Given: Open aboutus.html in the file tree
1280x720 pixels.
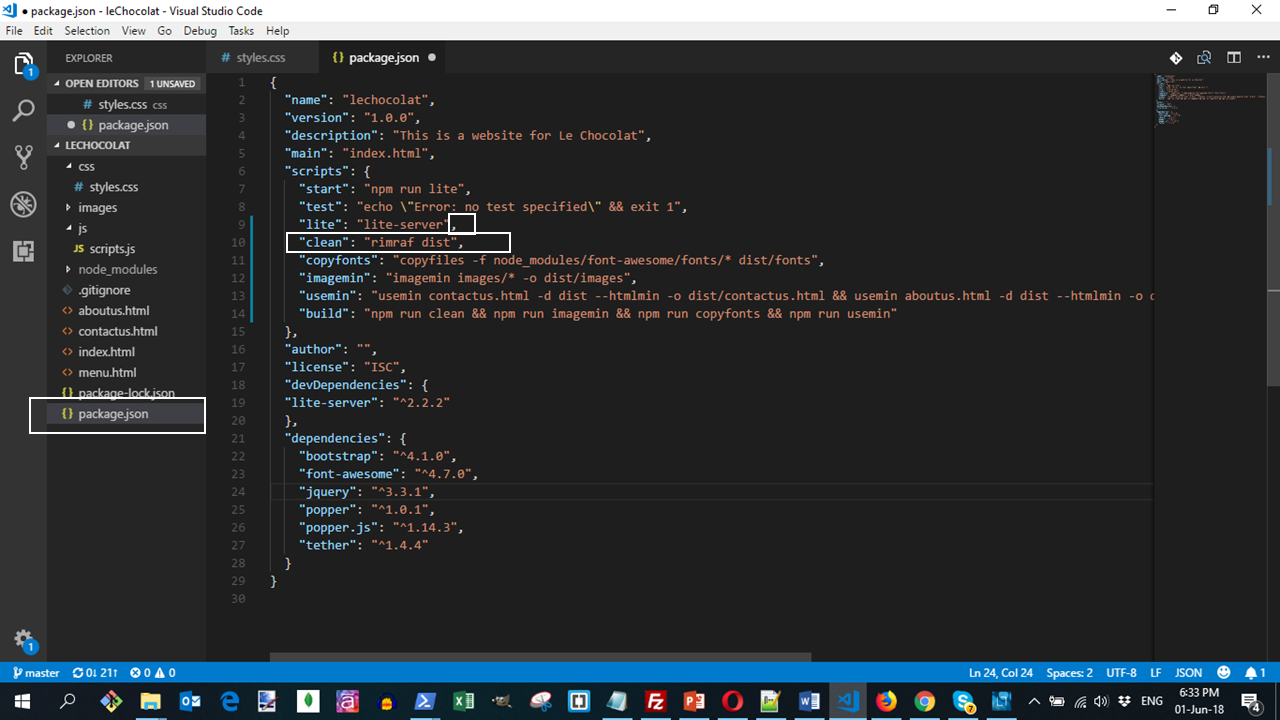Looking at the screenshot, I should (x=126, y=310).
